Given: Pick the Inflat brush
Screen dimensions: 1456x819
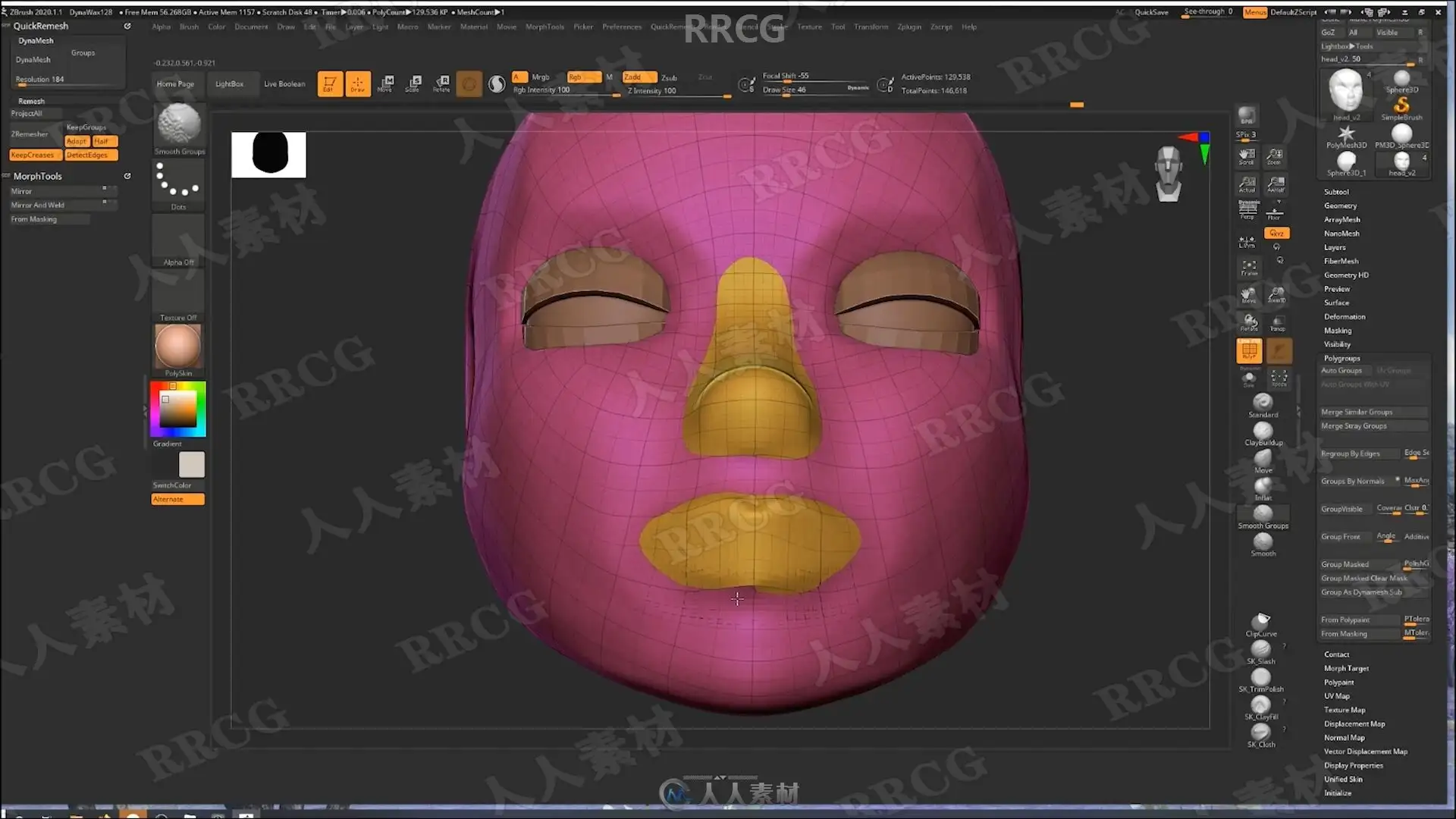Looking at the screenshot, I should click(x=1263, y=489).
